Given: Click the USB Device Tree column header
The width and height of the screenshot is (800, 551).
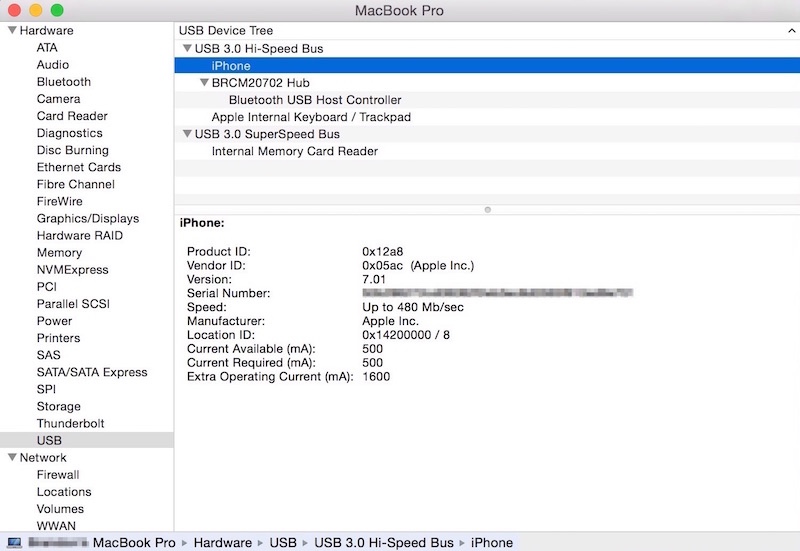Looking at the screenshot, I should [x=487, y=31].
